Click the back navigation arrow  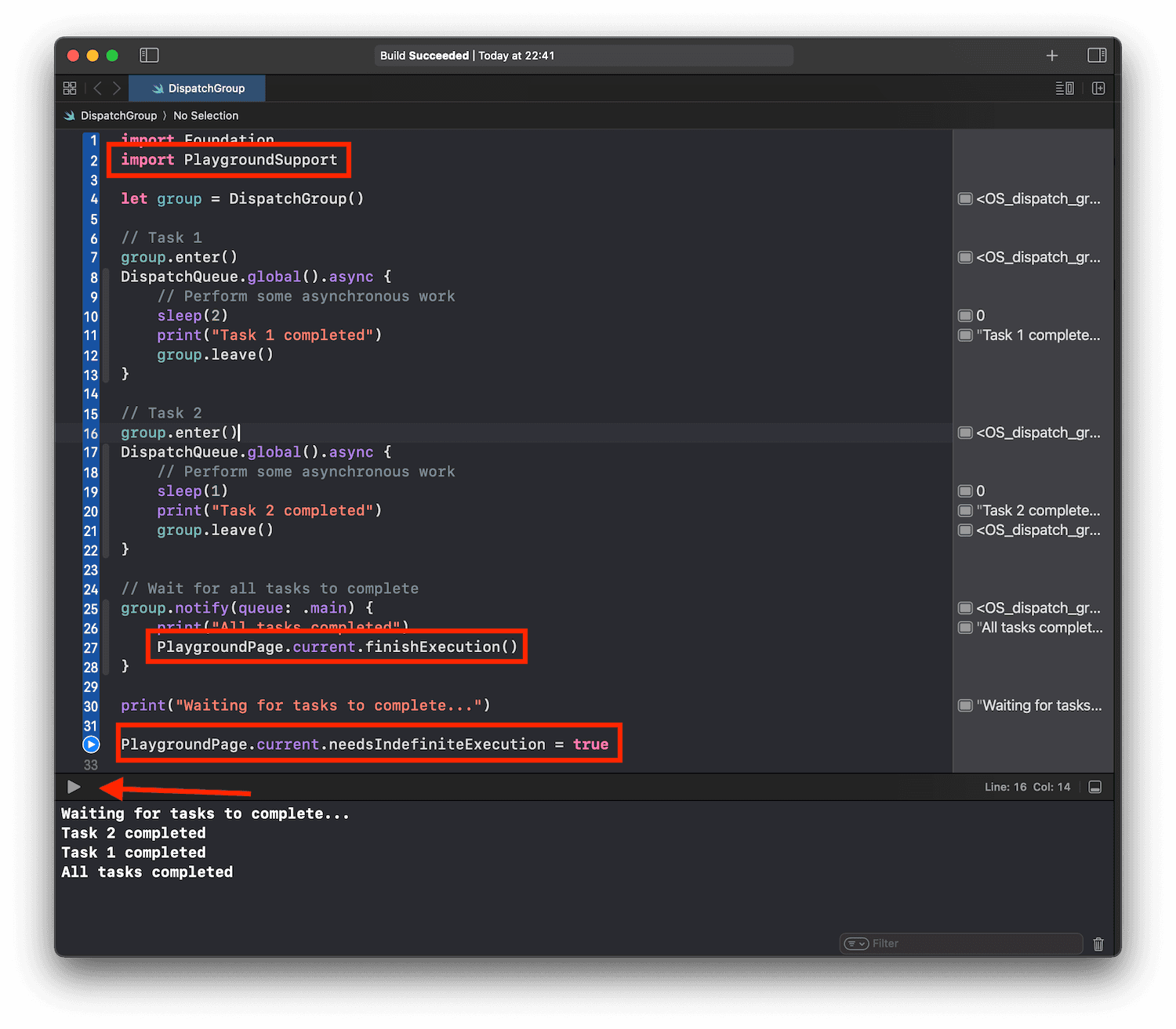coord(97,88)
